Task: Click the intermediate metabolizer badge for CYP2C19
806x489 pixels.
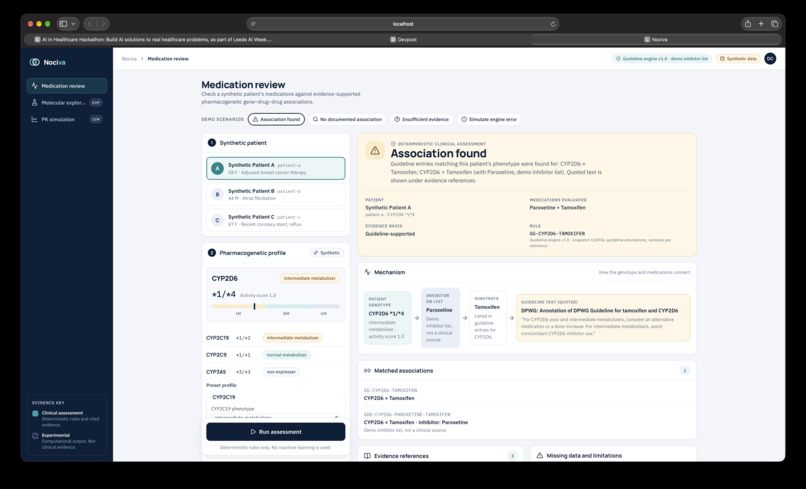Action: (292, 338)
